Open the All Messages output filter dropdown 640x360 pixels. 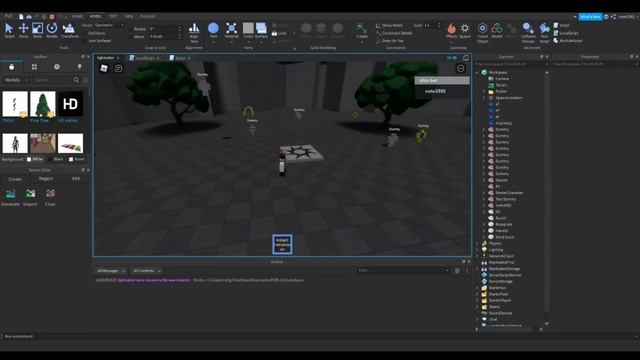coord(111,271)
